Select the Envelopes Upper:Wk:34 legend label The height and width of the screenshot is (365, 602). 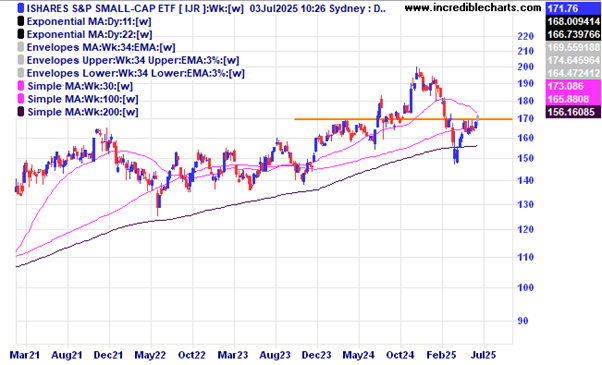click(x=133, y=60)
